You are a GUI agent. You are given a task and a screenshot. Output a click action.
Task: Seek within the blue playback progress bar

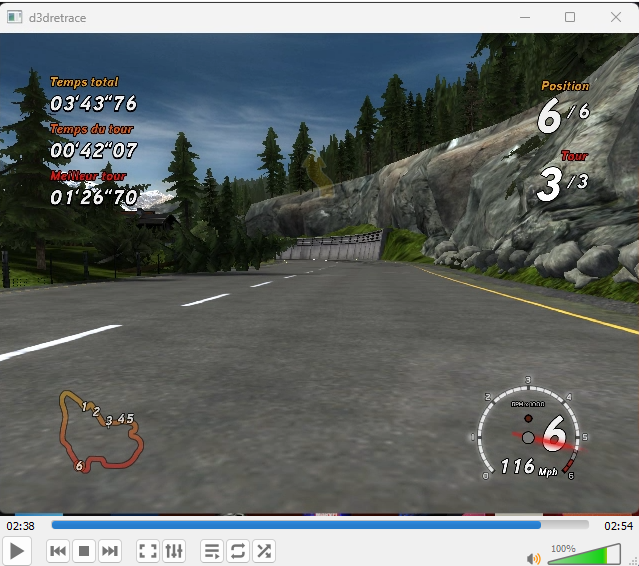[x=320, y=525]
